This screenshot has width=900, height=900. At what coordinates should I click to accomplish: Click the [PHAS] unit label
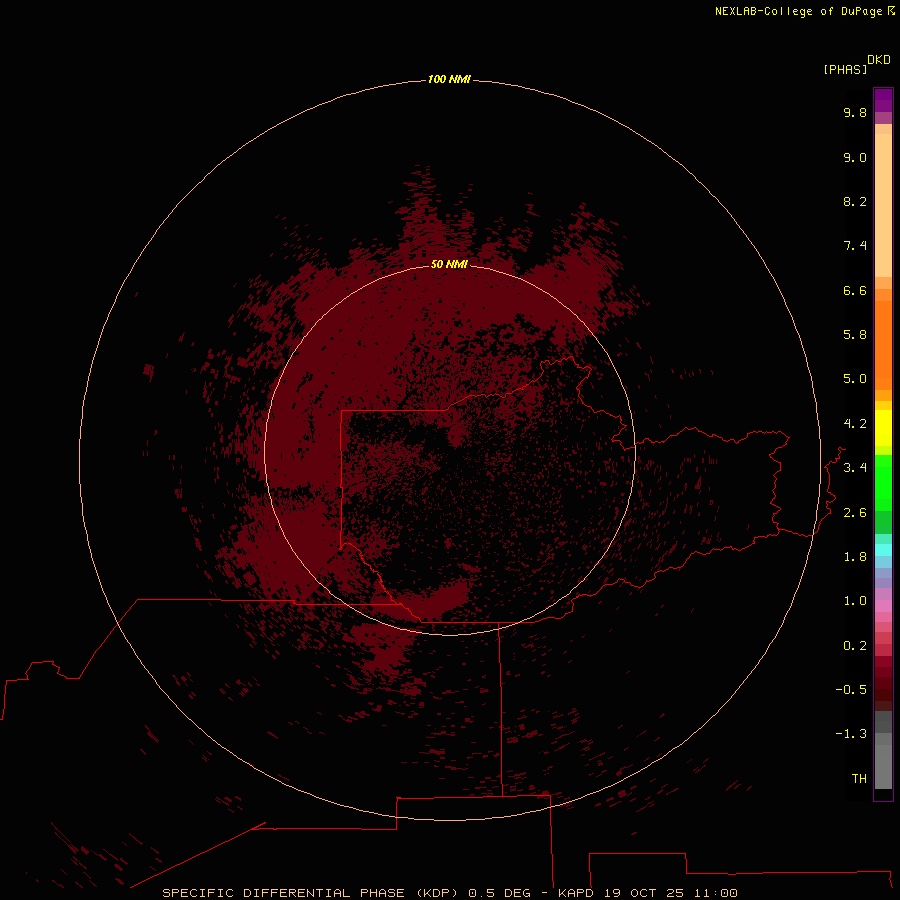[845, 69]
